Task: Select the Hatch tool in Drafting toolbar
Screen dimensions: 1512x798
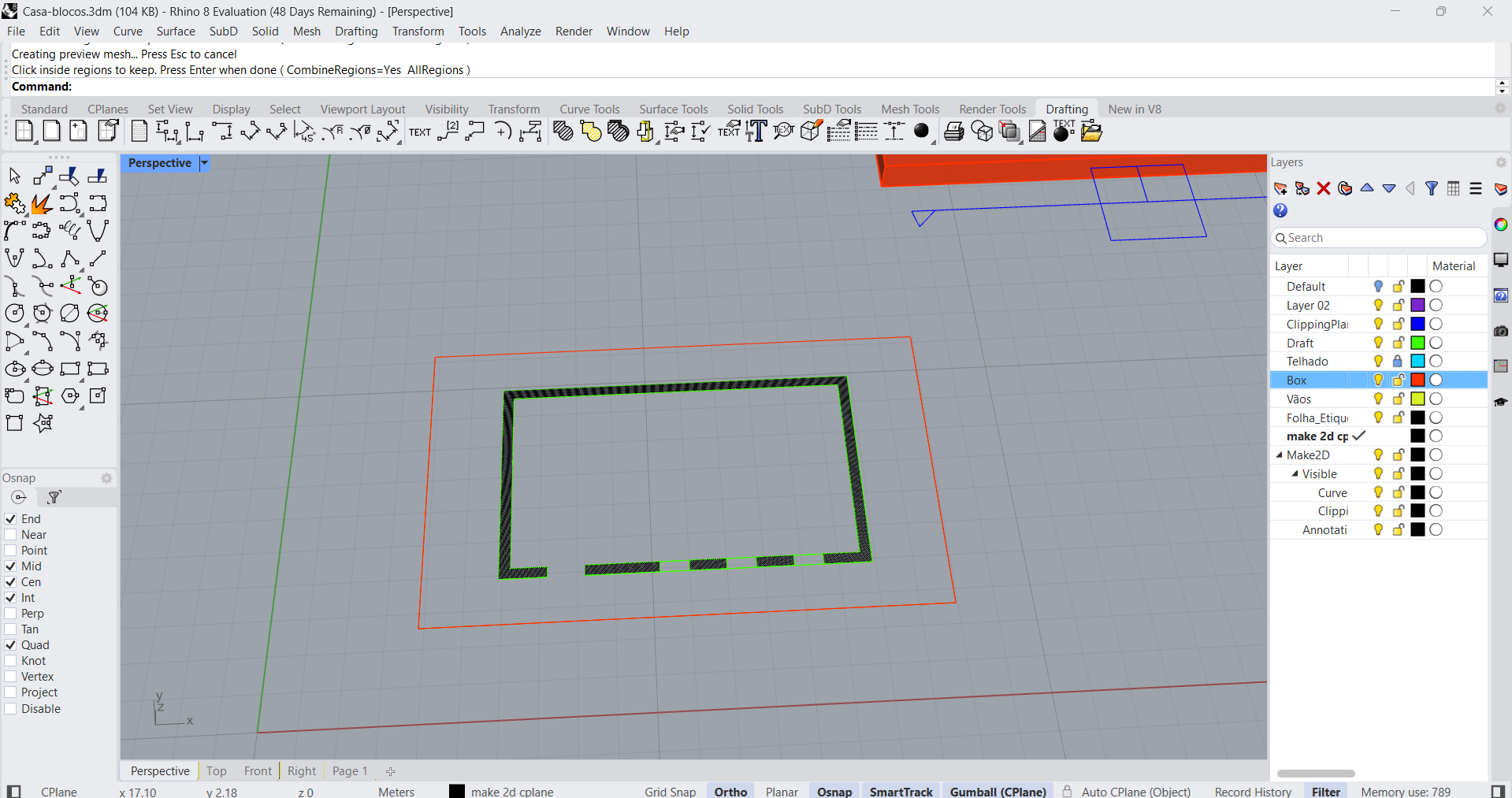Action: pyautogui.click(x=563, y=132)
